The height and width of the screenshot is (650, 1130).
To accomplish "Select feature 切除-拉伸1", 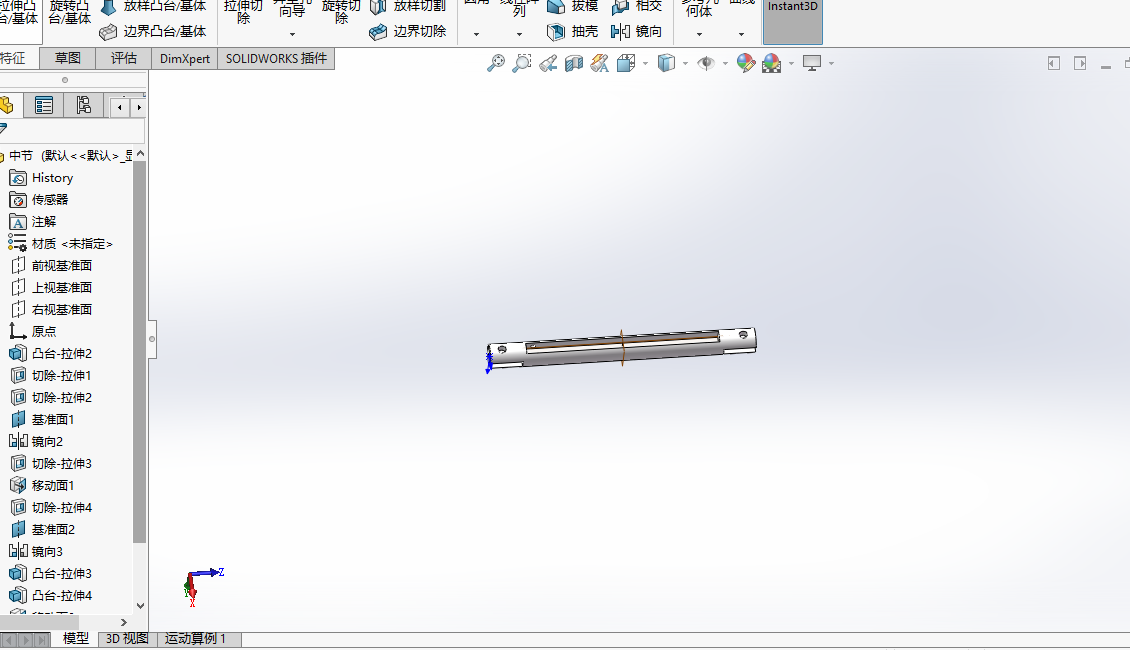I will pos(50,375).
